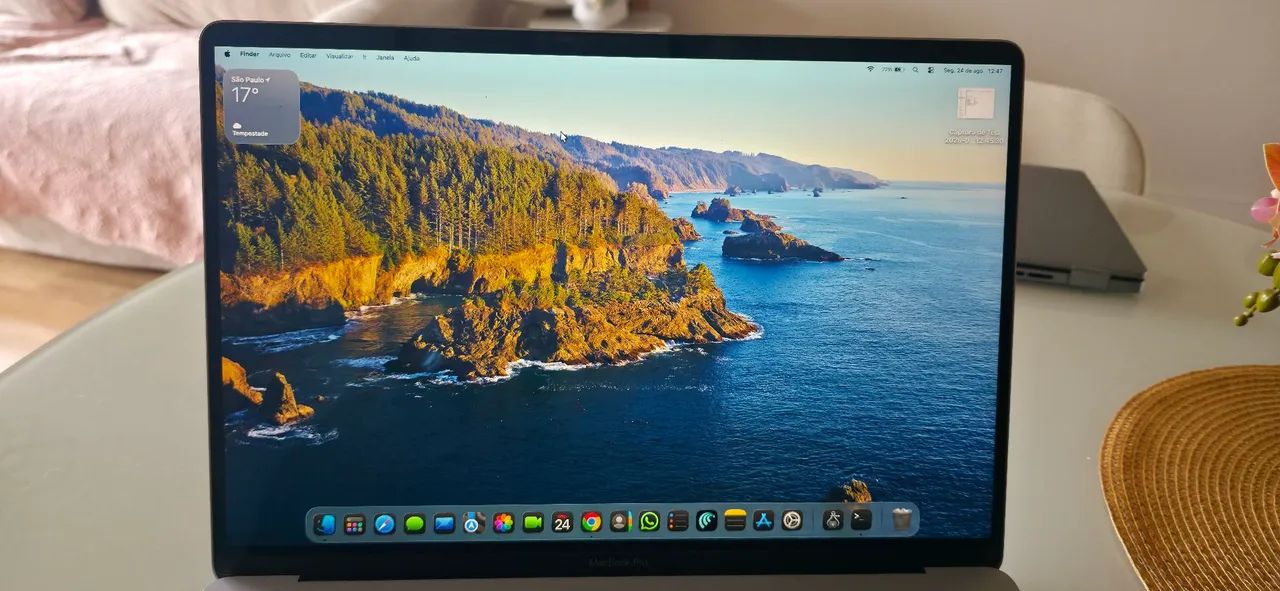Open Finder from the Dock

point(324,524)
